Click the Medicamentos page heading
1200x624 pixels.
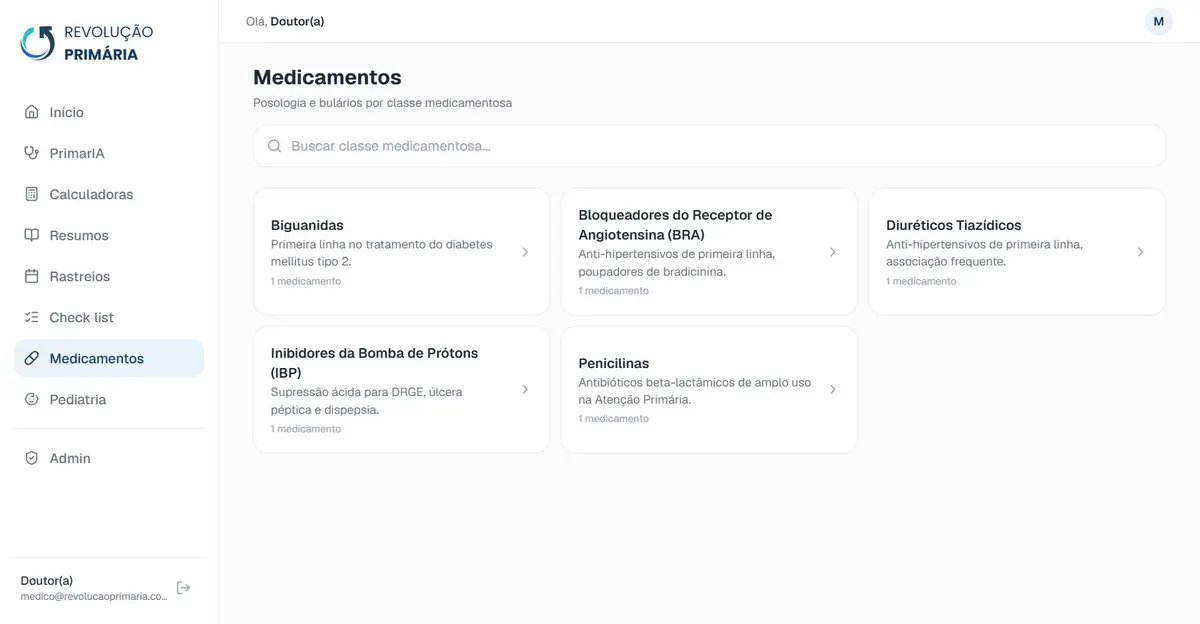327,77
